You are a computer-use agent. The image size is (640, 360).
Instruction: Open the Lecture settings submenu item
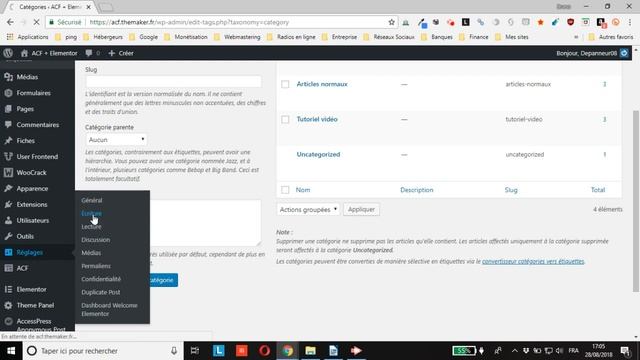pos(91,227)
